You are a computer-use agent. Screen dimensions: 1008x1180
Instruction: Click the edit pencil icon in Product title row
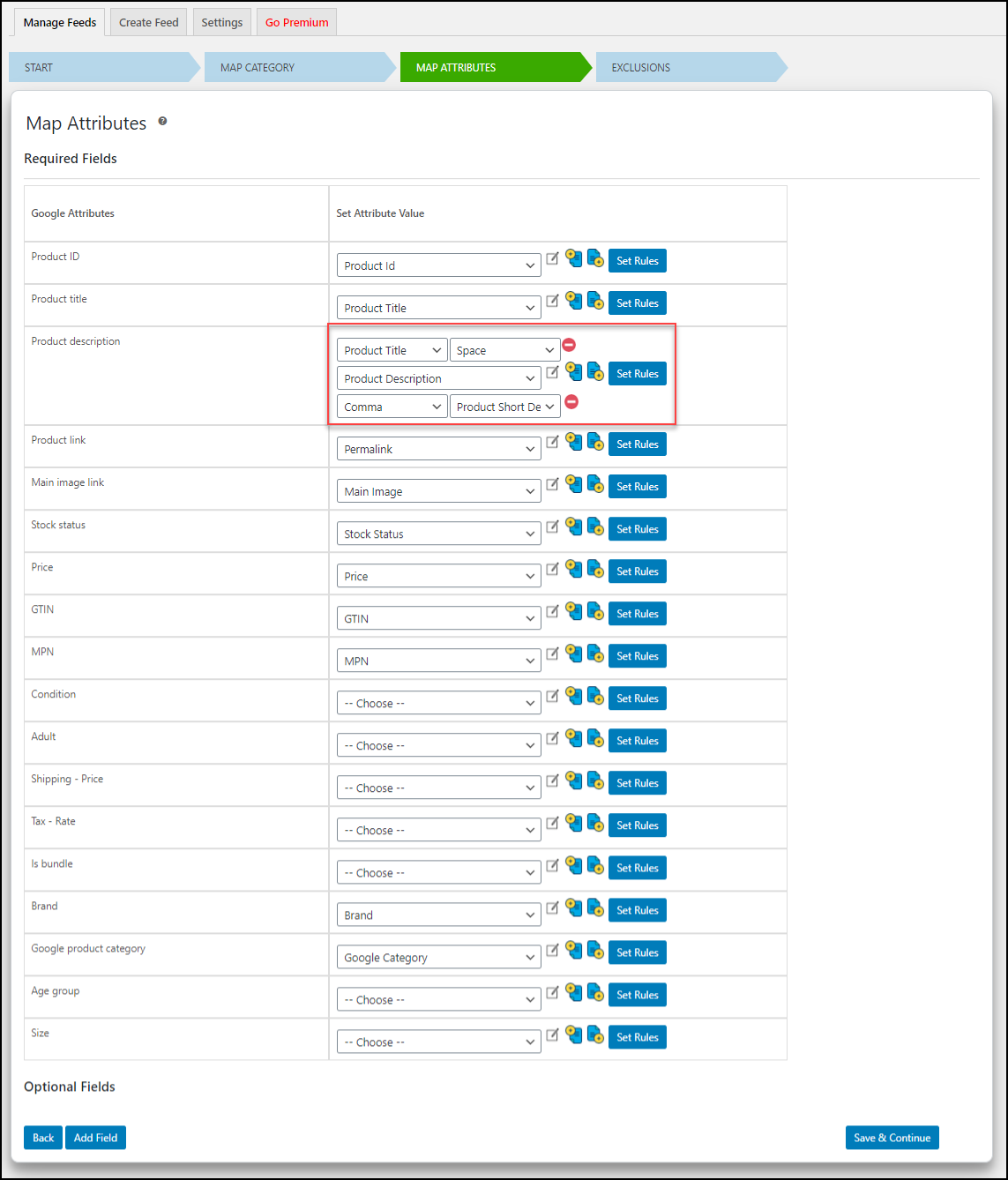pyautogui.click(x=552, y=301)
